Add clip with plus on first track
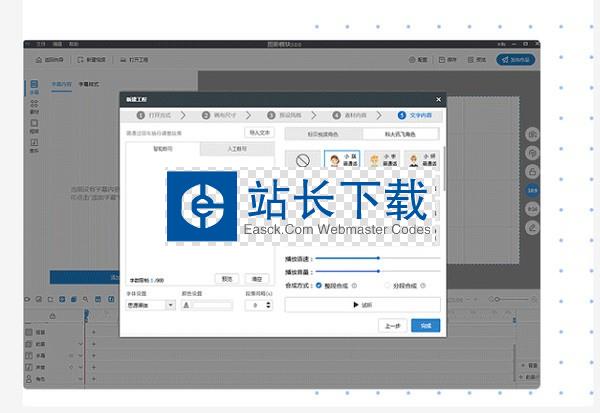The height and width of the screenshot is (413, 600). (94, 332)
